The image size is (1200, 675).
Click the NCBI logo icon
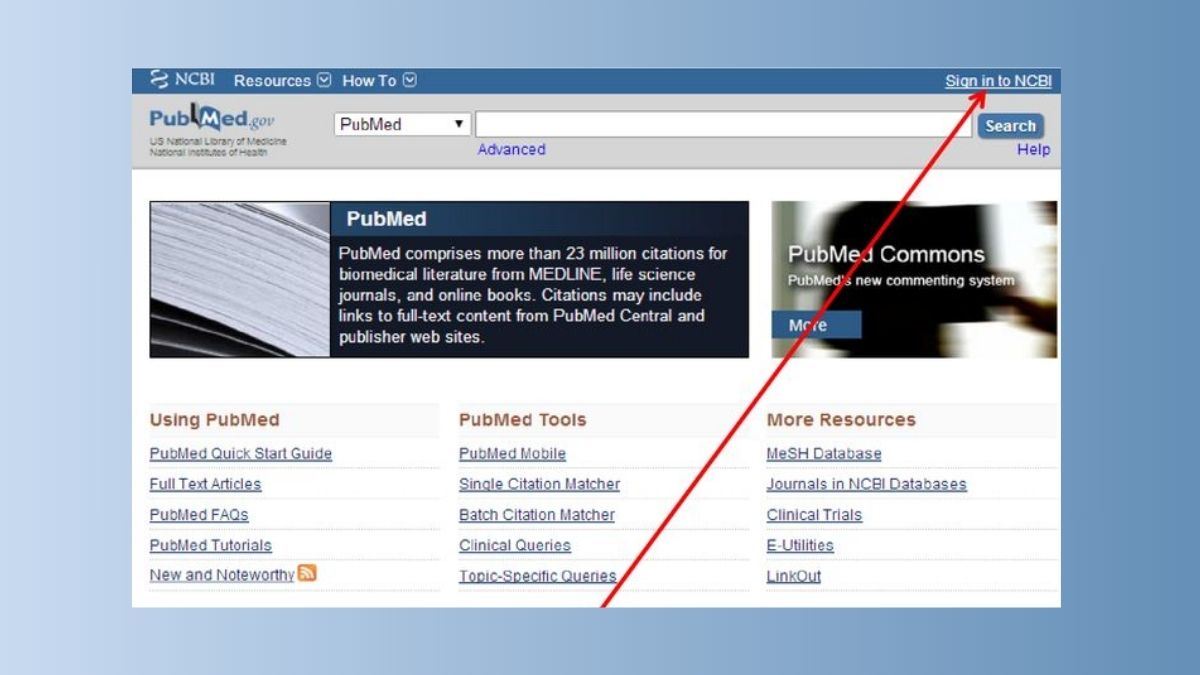pyautogui.click(x=159, y=79)
